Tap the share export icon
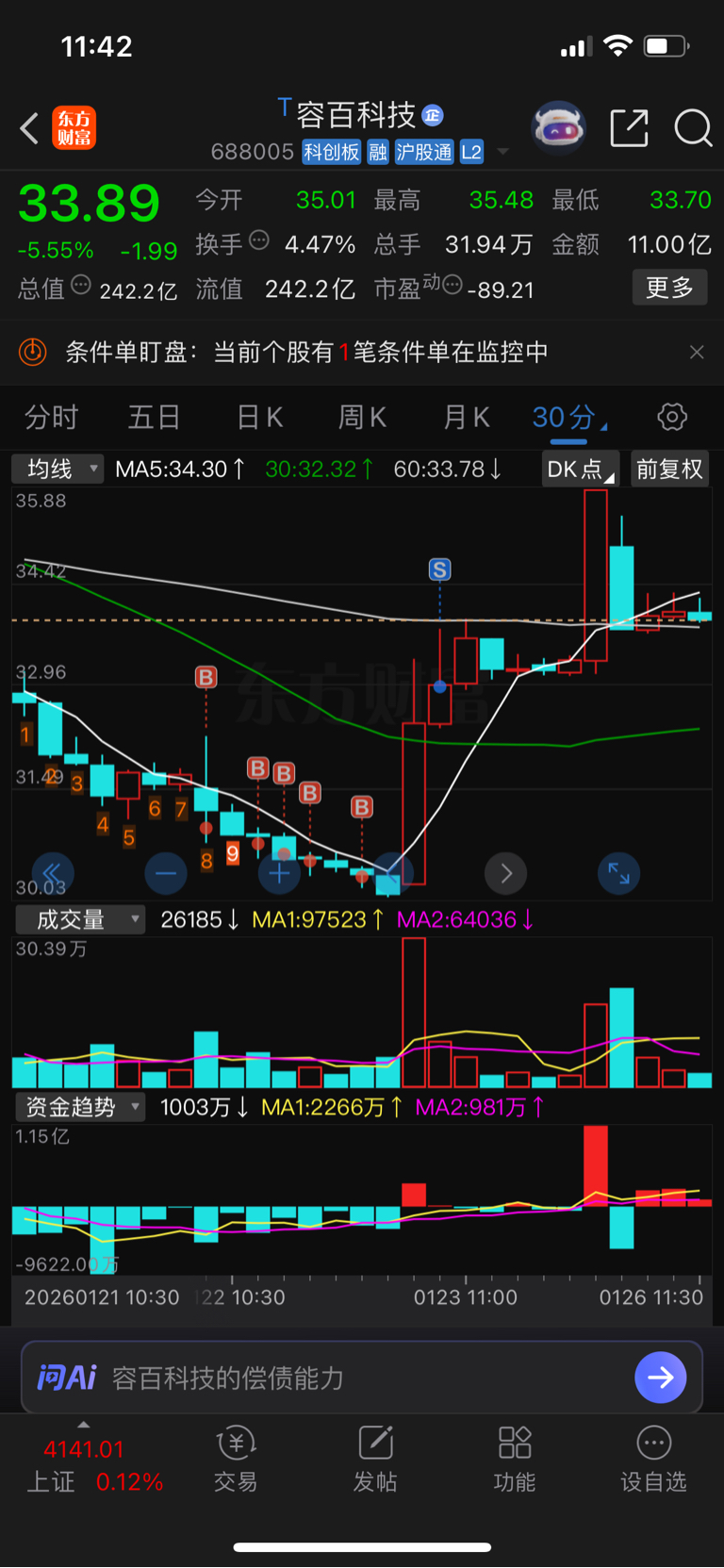The image size is (724, 1568). [x=629, y=127]
